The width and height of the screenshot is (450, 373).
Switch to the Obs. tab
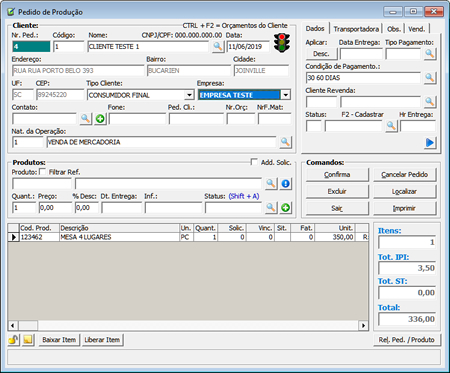[394, 29]
